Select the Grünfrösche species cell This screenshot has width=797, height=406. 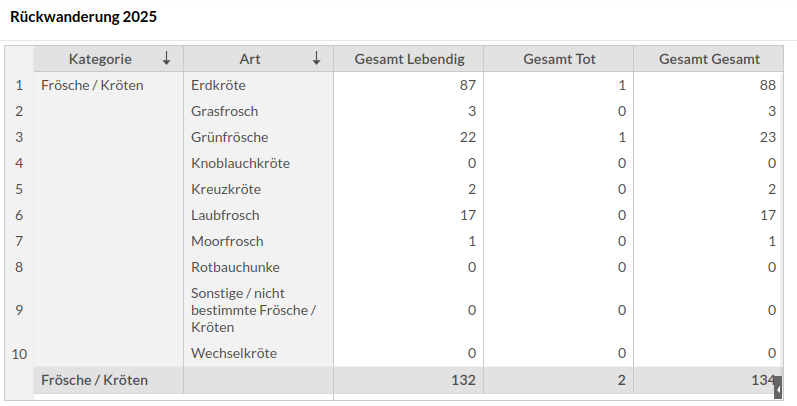(229, 137)
